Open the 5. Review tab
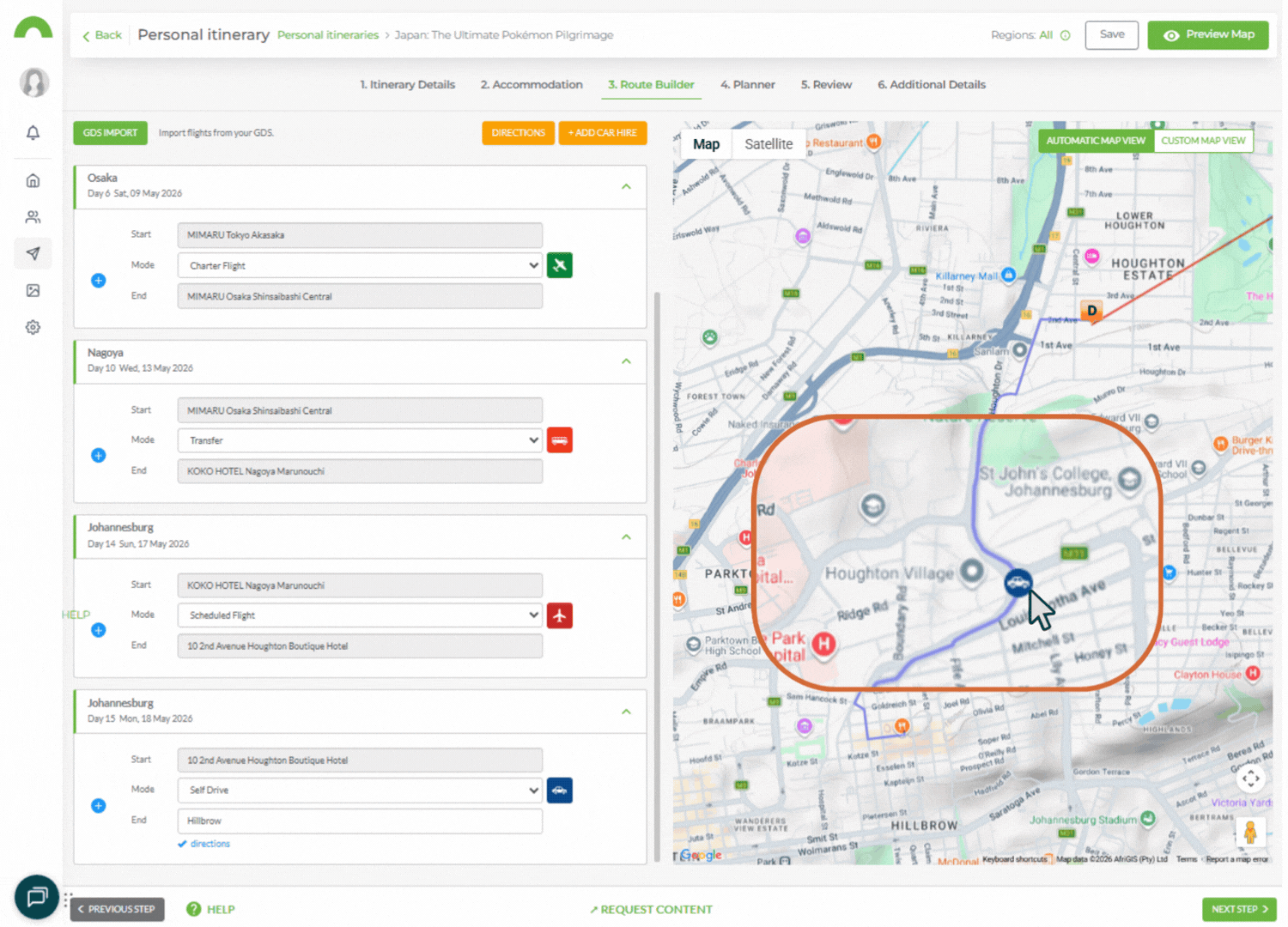This screenshot has height=927, width=1288. pos(826,85)
